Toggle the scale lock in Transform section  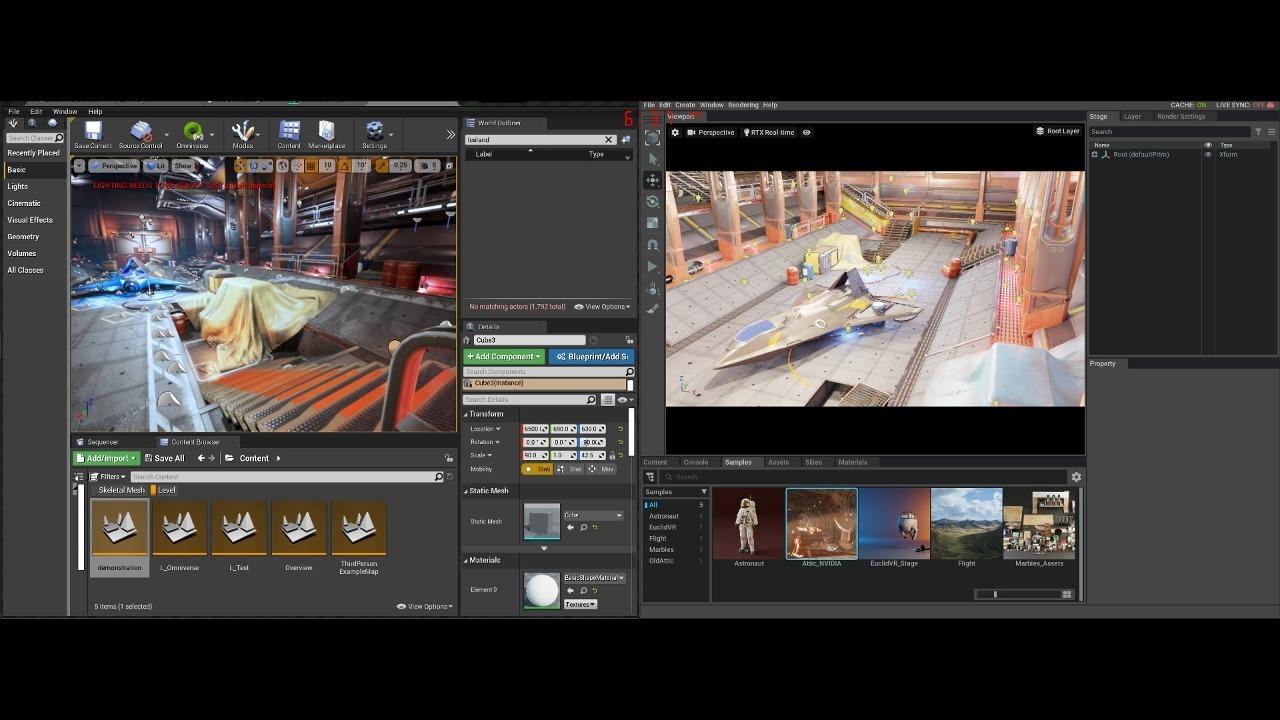click(613, 455)
